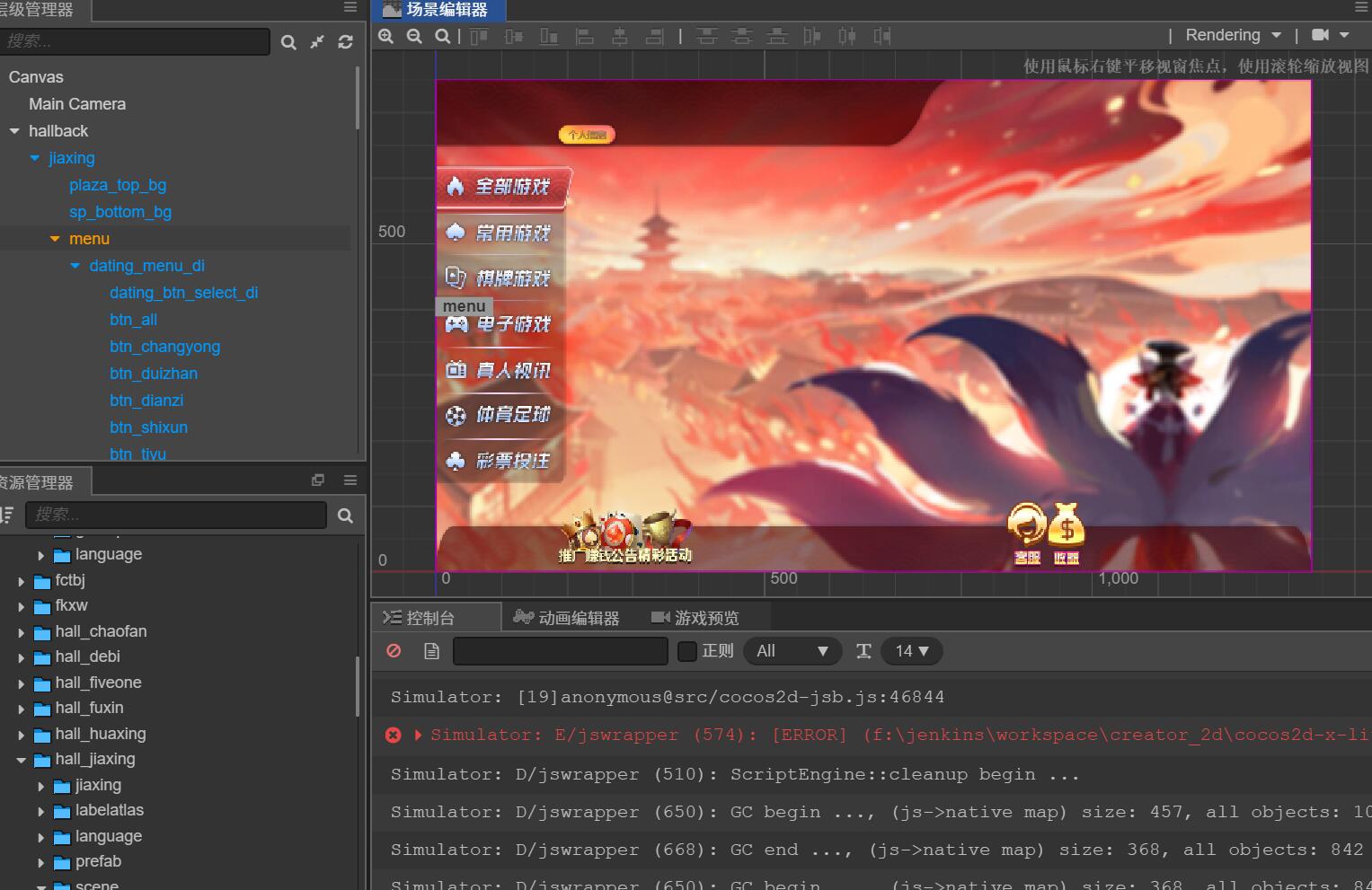Open assets panel menu icon

350,480
